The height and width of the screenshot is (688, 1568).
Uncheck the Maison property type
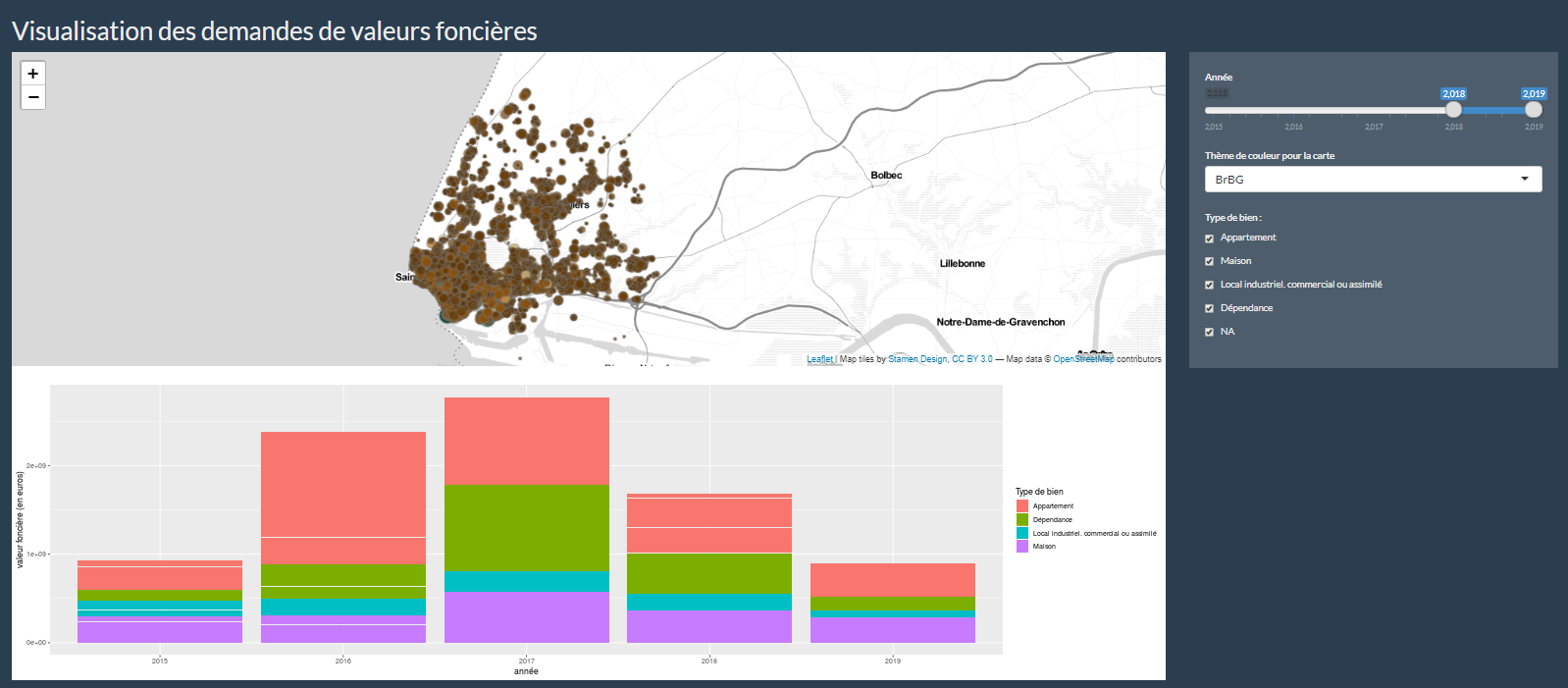tap(1210, 262)
